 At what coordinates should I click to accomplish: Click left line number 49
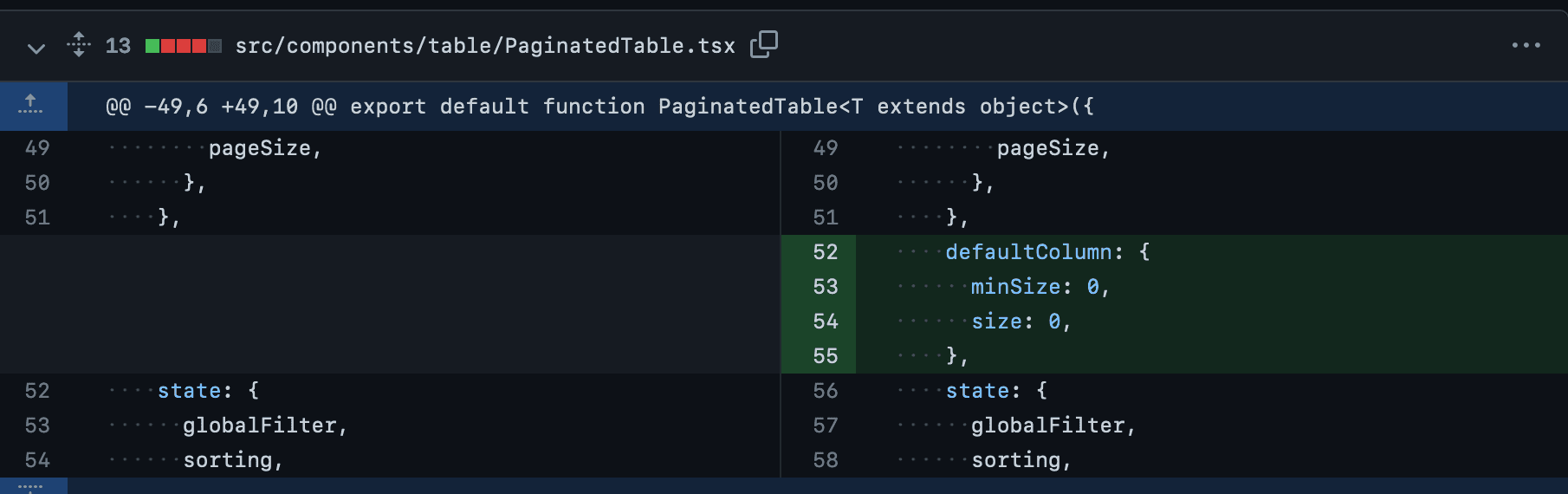coord(37,148)
